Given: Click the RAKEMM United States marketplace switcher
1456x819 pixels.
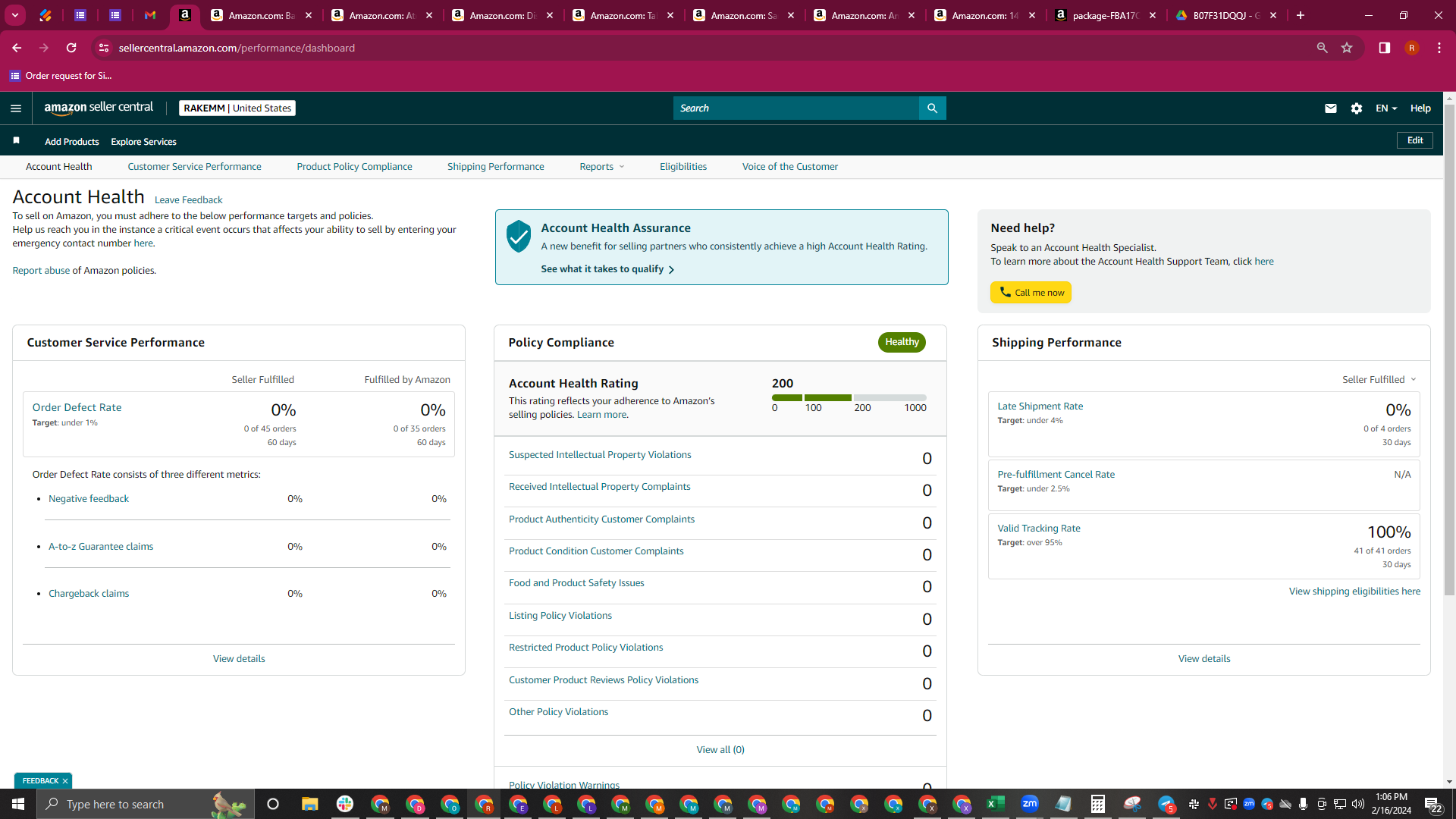Looking at the screenshot, I should (x=237, y=108).
